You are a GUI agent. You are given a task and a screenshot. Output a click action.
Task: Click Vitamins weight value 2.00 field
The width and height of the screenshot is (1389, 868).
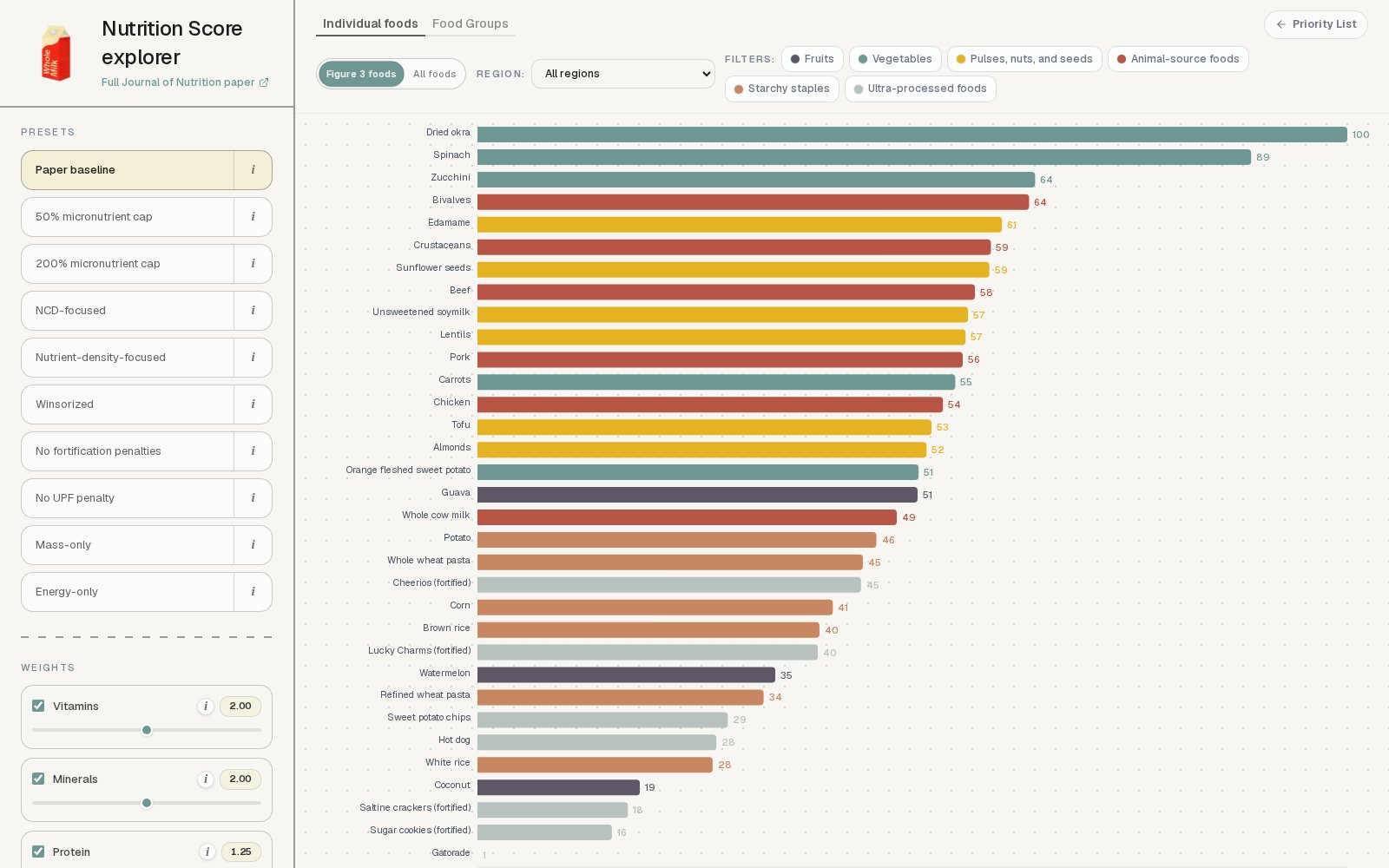click(240, 707)
